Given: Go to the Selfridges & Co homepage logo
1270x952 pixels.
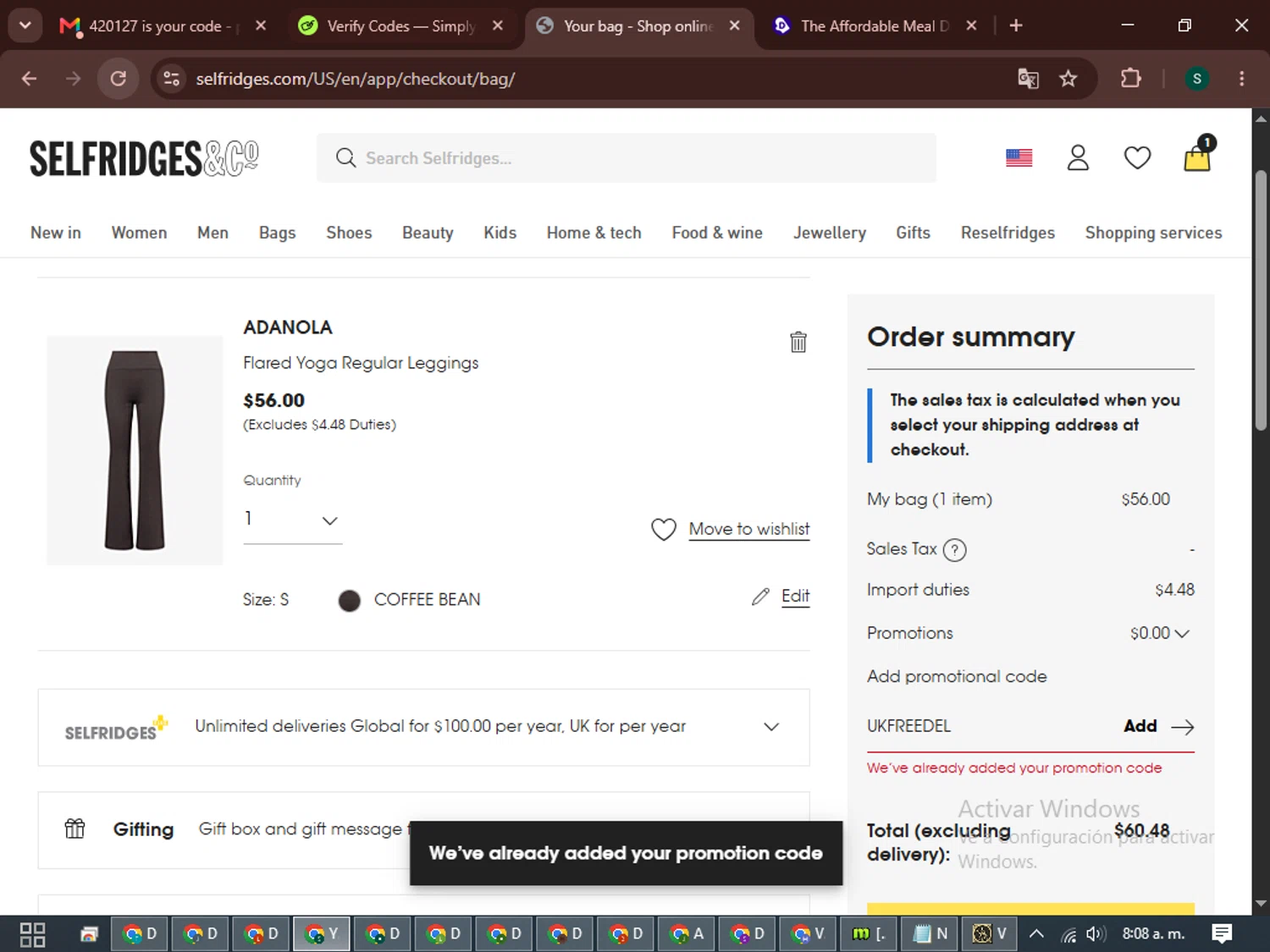Looking at the screenshot, I should (x=144, y=158).
